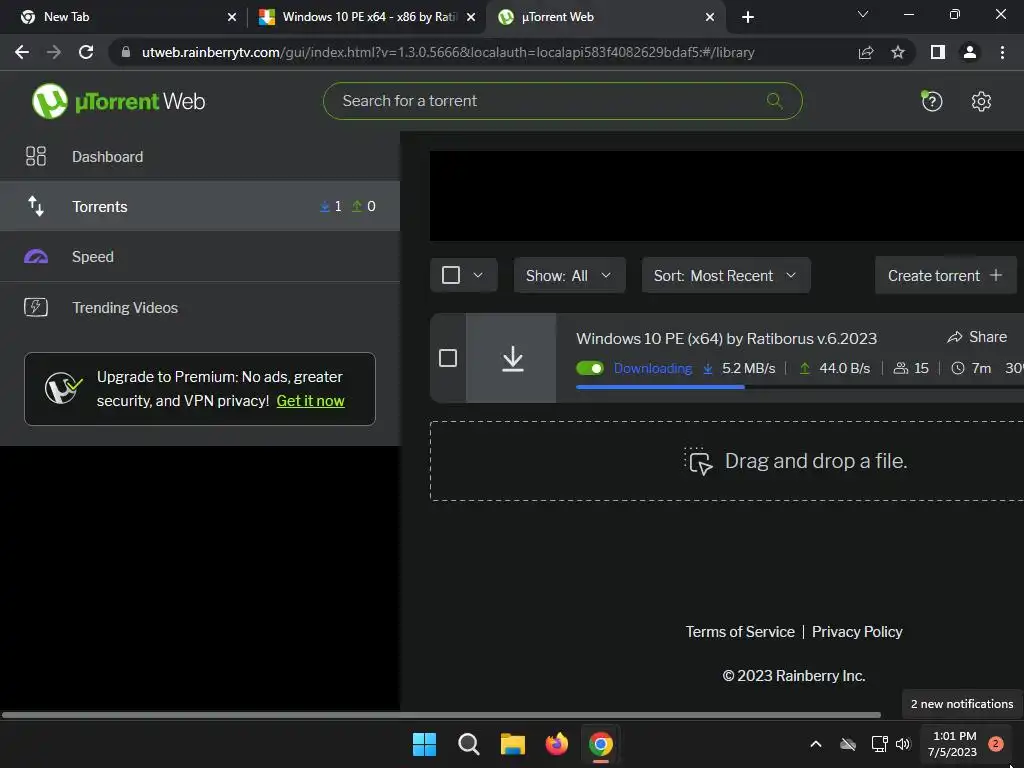Screen dimensions: 1024x768
Task: Click the browser address bar URL
Action: 448,52
